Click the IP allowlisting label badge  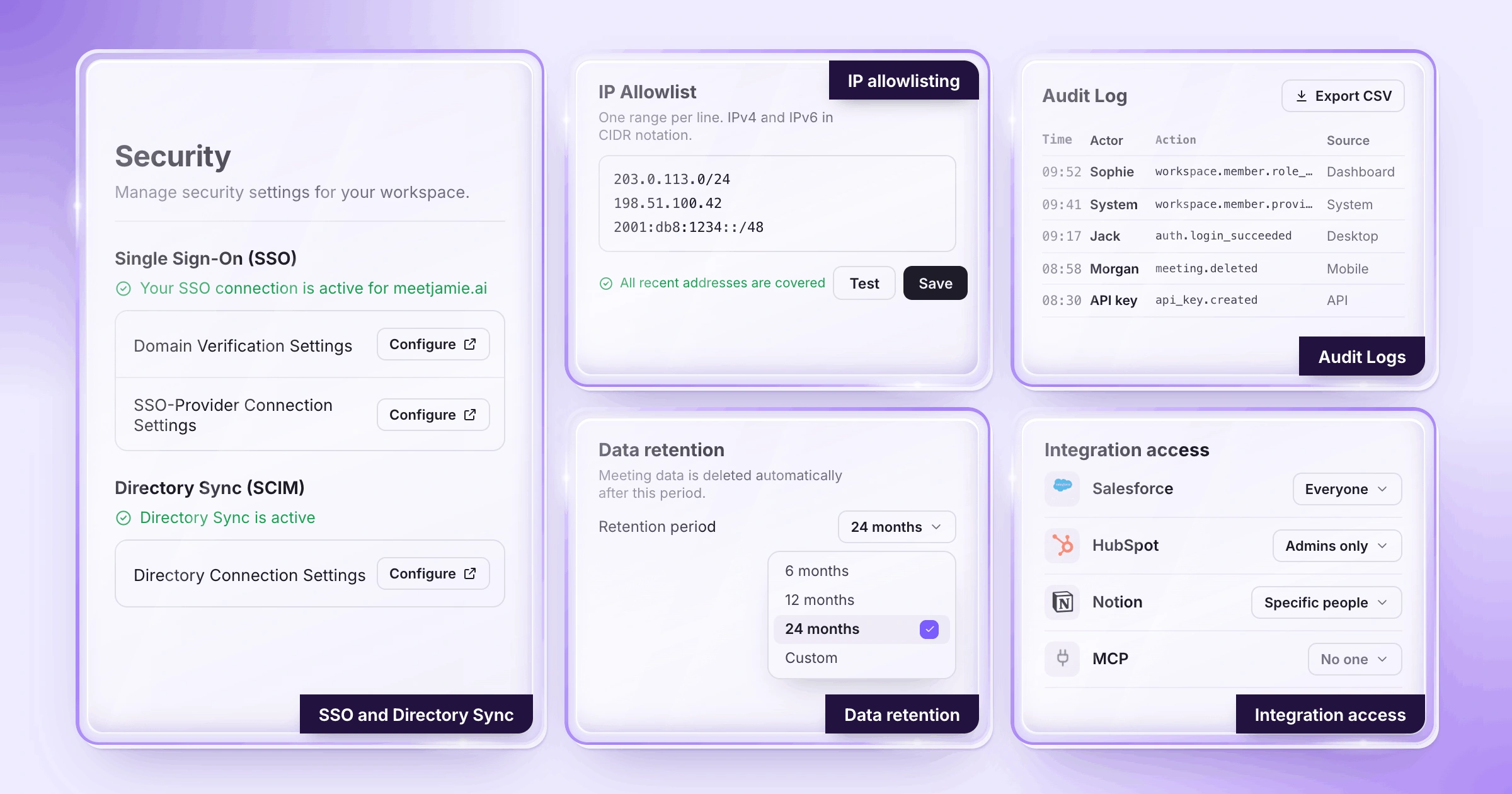903,81
